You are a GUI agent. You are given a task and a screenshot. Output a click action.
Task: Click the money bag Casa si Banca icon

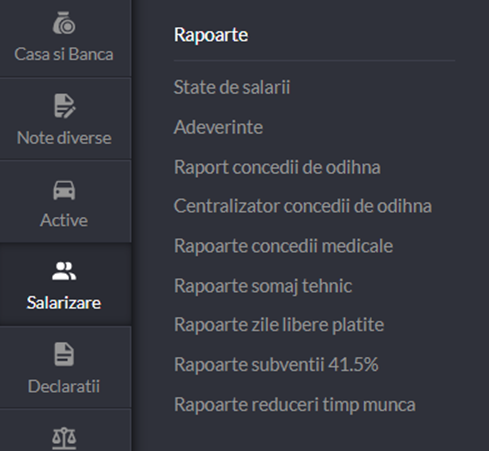point(64,23)
